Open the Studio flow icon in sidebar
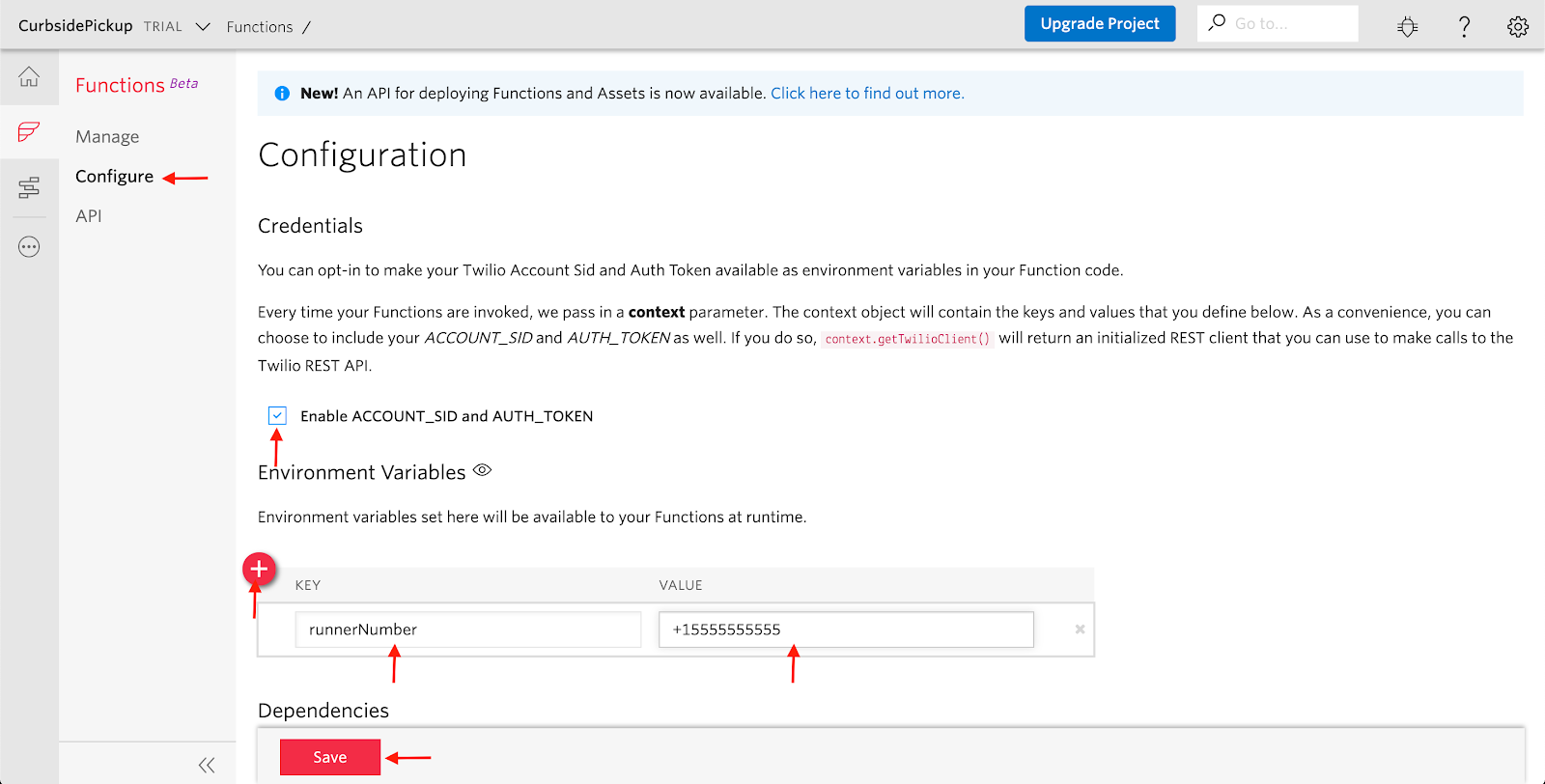Image resolution: width=1545 pixels, height=784 pixels. 29,187
